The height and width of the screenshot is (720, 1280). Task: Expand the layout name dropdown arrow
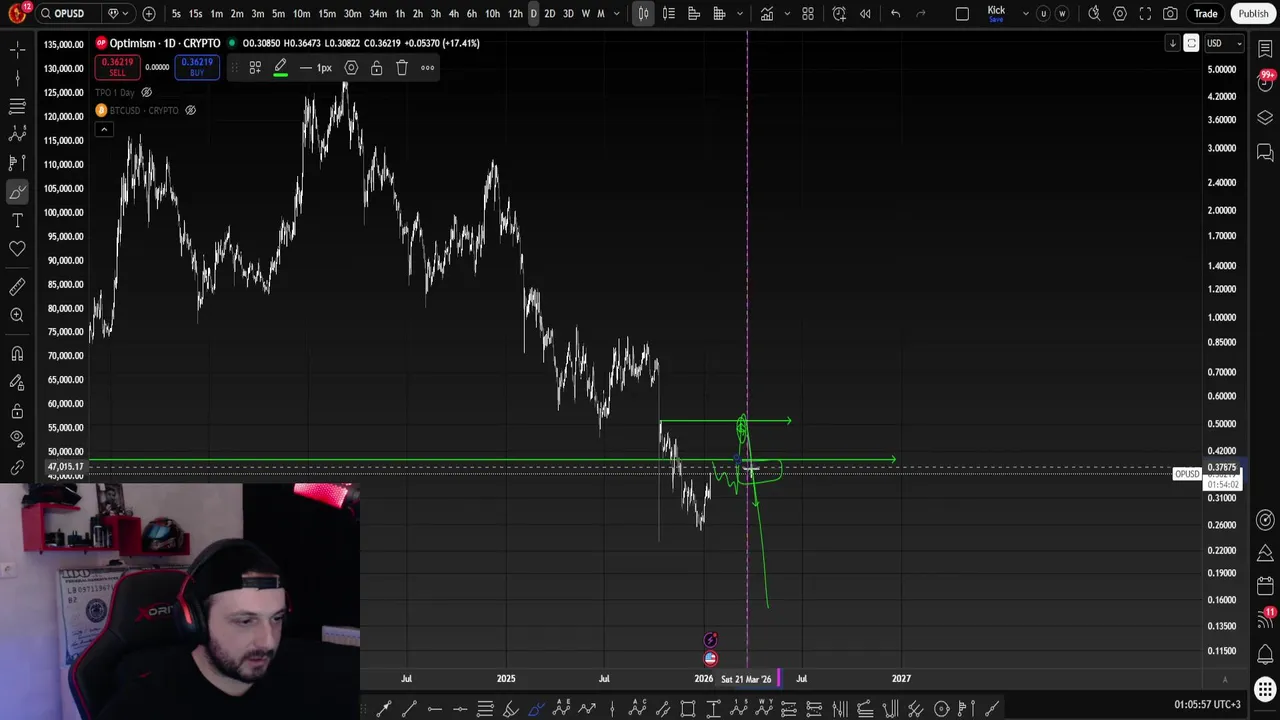[1025, 13]
